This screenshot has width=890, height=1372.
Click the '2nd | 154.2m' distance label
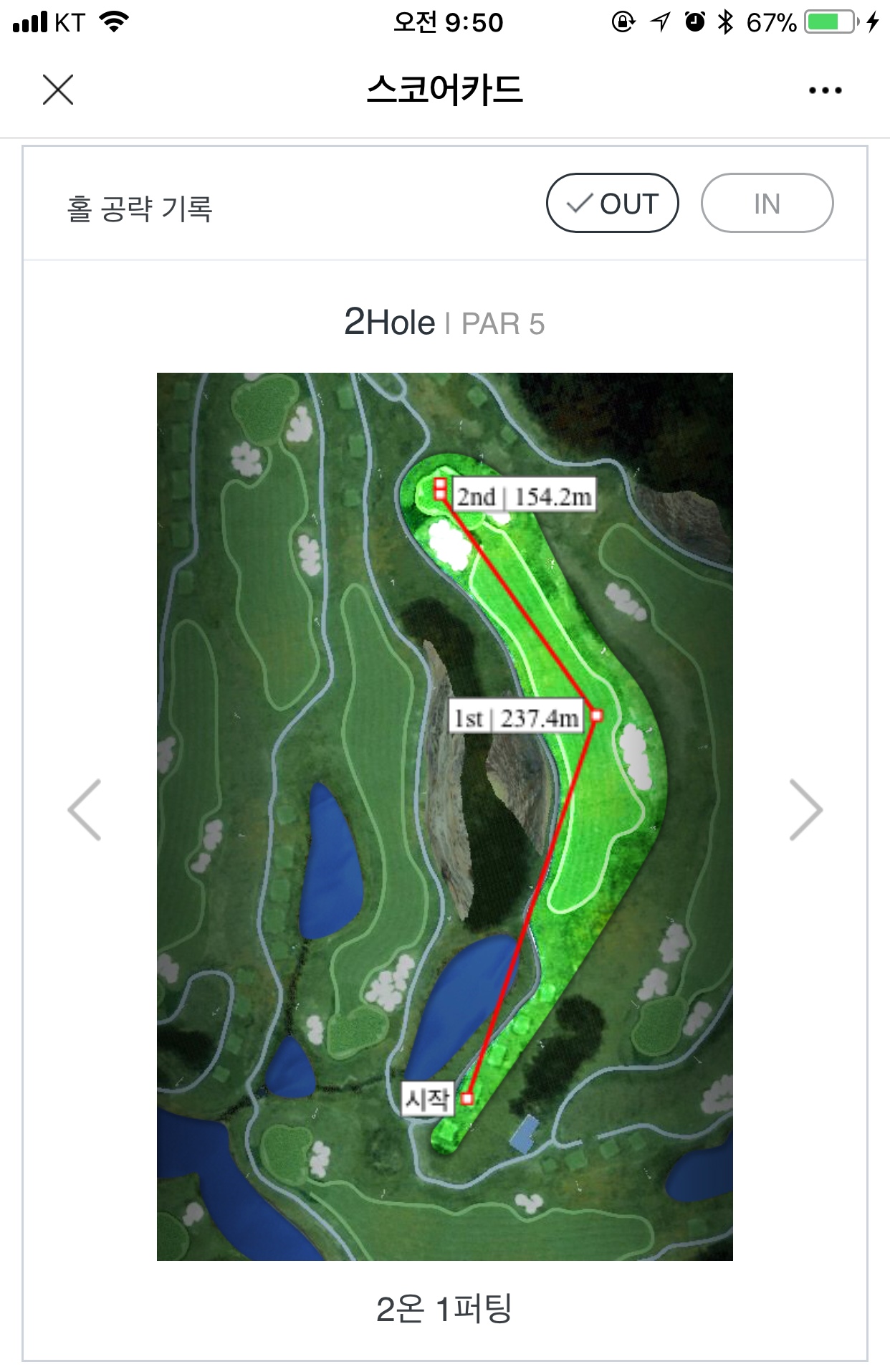(525, 497)
